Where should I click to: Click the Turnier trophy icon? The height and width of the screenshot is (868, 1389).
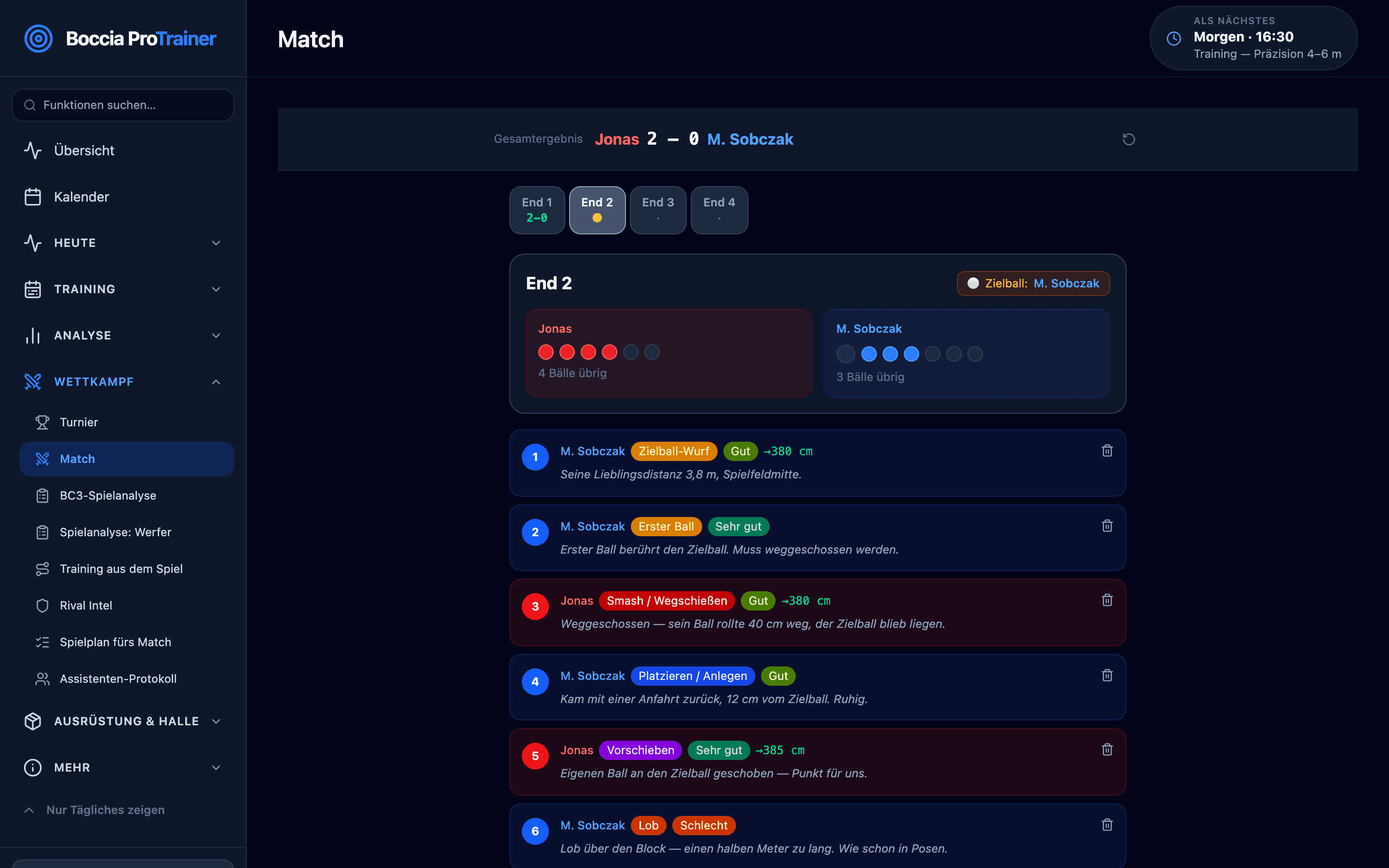[x=42, y=422]
